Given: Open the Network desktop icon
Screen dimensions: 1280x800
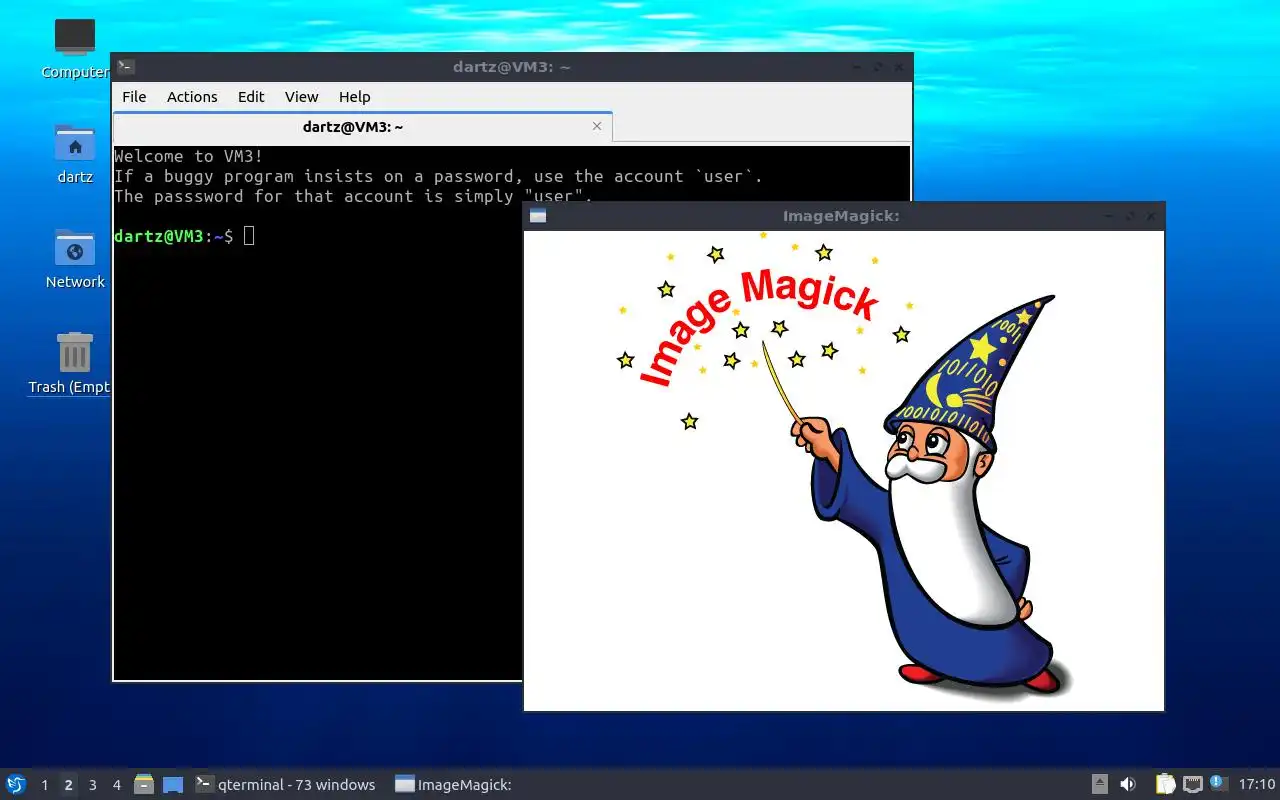Looking at the screenshot, I should (75, 258).
